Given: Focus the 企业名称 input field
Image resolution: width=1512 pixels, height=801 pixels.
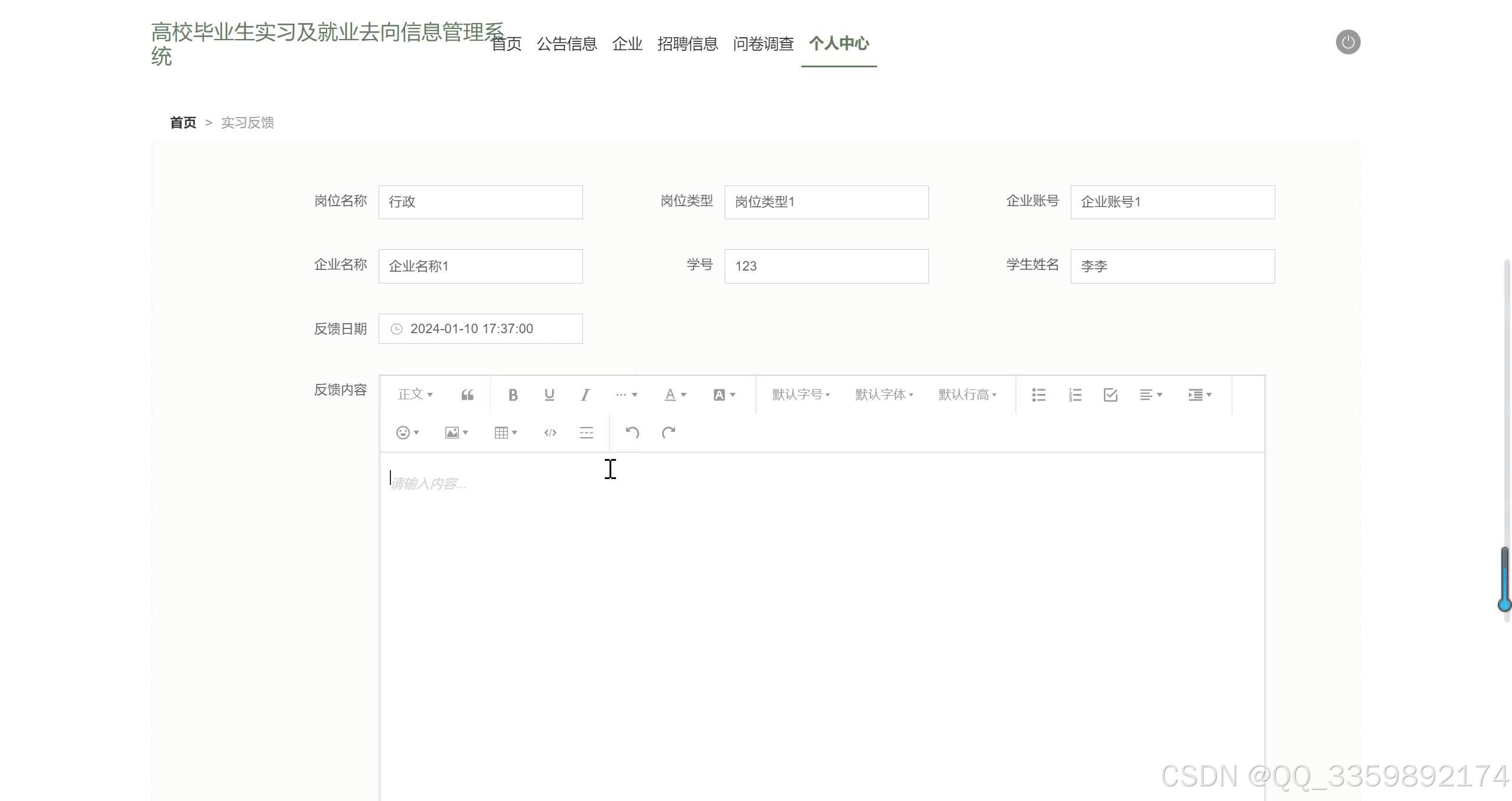Looking at the screenshot, I should click(x=480, y=266).
